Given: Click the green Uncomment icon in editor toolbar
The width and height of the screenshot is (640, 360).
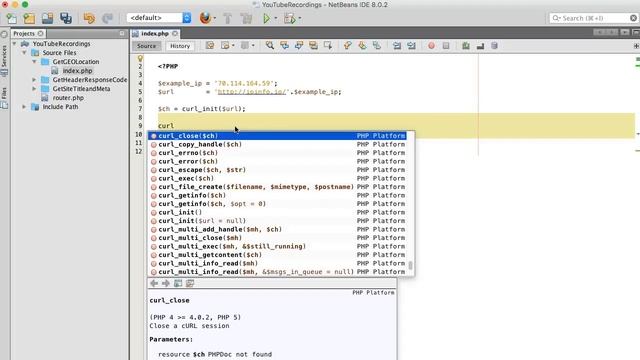Looking at the screenshot, I should (466, 46).
